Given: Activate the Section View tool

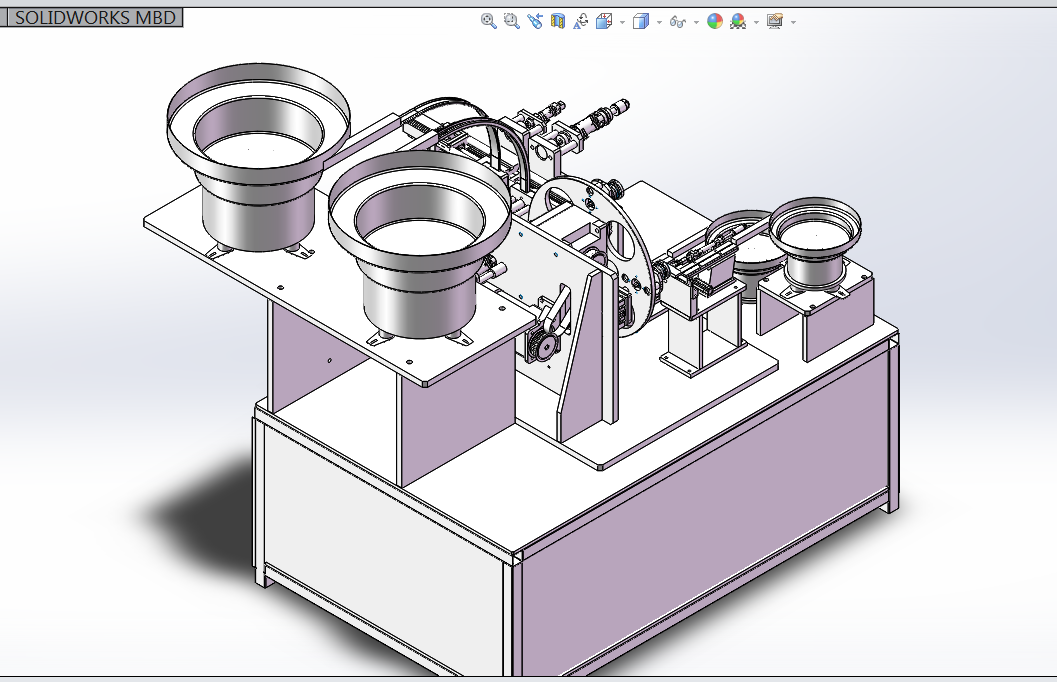Looking at the screenshot, I should click(x=557, y=22).
